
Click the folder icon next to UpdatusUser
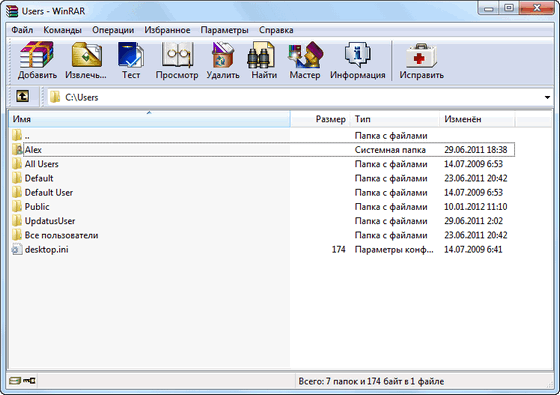pyautogui.click(x=17, y=221)
